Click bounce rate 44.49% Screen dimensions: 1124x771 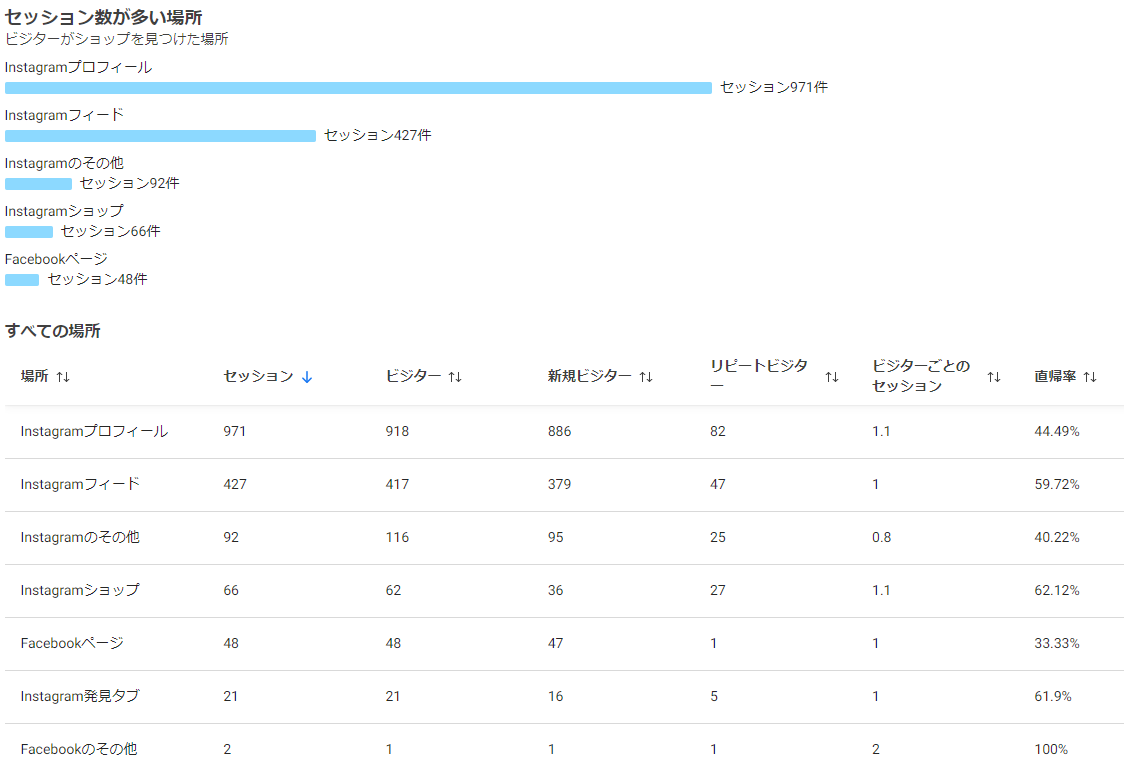click(x=1057, y=431)
